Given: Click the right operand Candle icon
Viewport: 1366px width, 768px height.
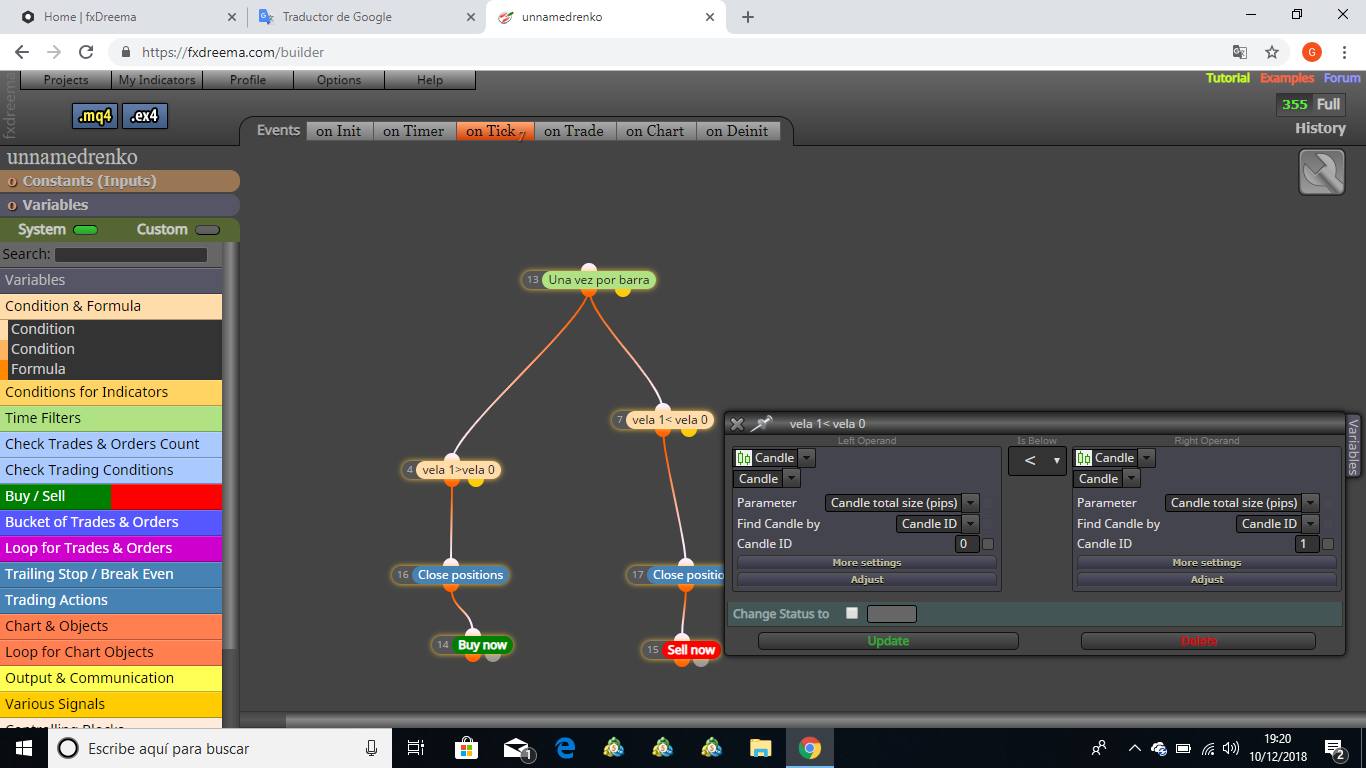Looking at the screenshot, I should pyautogui.click(x=1084, y=458).
